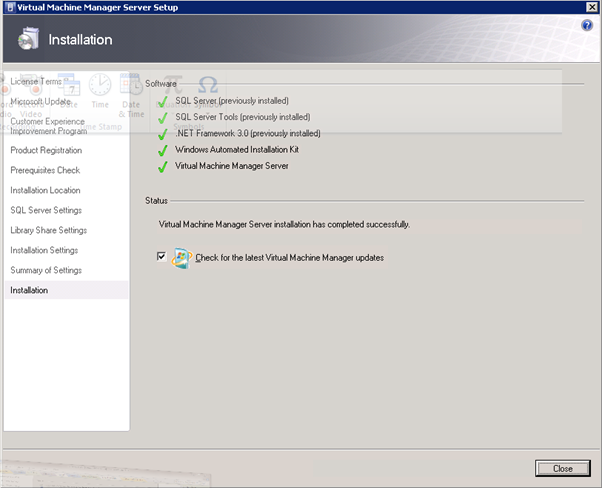602x488 pixels.
Task: Click the Virtual Machine Manager Server Setup title
Action: click(98, 7)
